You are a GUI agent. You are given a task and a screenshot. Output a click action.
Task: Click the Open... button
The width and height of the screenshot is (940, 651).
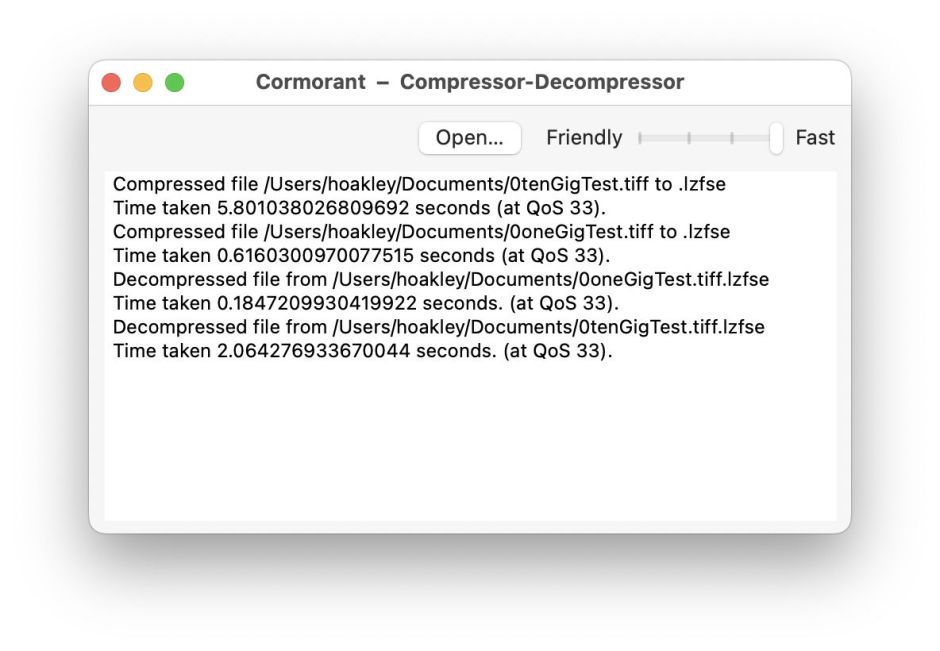(x=469, y=138)
